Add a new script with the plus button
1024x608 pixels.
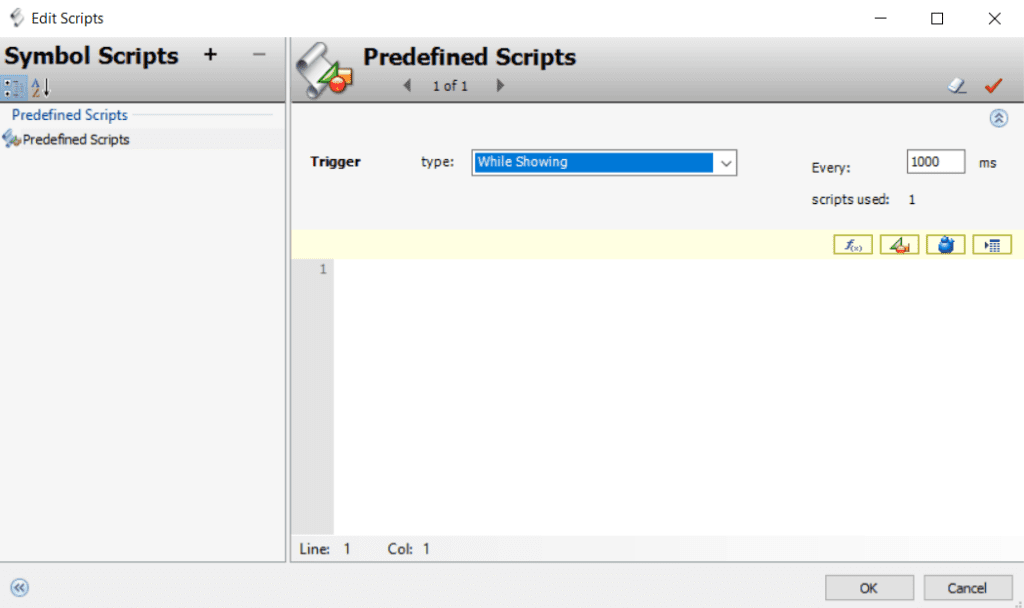tap(210, 55)
